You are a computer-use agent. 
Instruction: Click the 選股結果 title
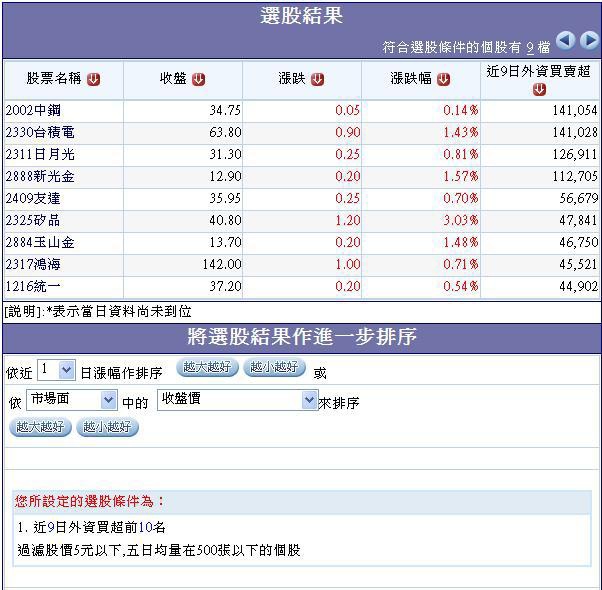(x=301, y=16)
